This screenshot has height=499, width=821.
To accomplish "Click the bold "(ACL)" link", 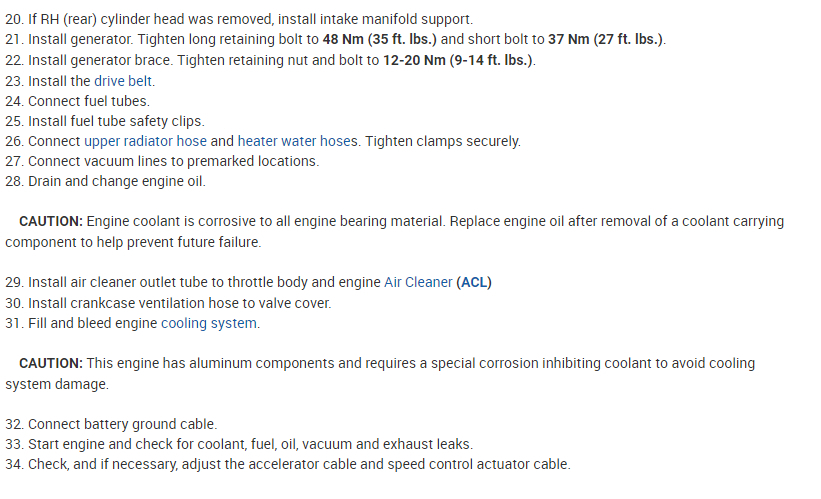I will coord(474,282).
